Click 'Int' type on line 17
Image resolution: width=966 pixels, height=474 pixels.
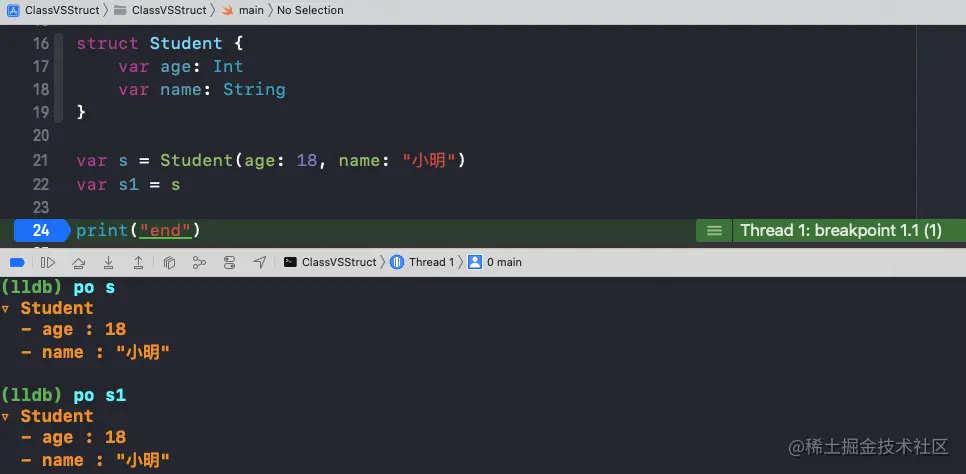tap(228, 67)
